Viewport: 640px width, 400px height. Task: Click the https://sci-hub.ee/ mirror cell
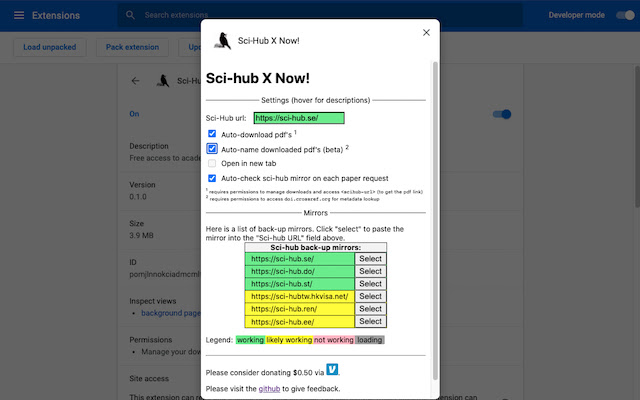click(300, 322)
